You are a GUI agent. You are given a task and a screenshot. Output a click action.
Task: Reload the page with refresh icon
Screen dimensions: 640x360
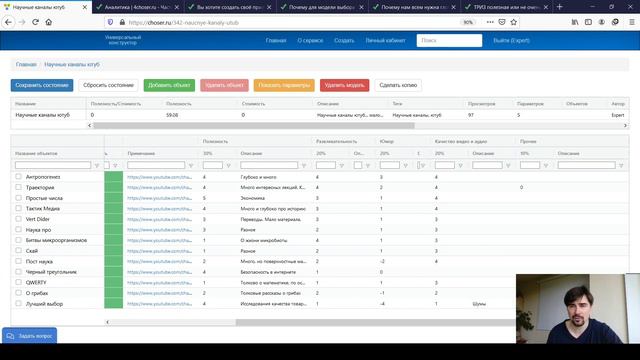click(35, 22)
